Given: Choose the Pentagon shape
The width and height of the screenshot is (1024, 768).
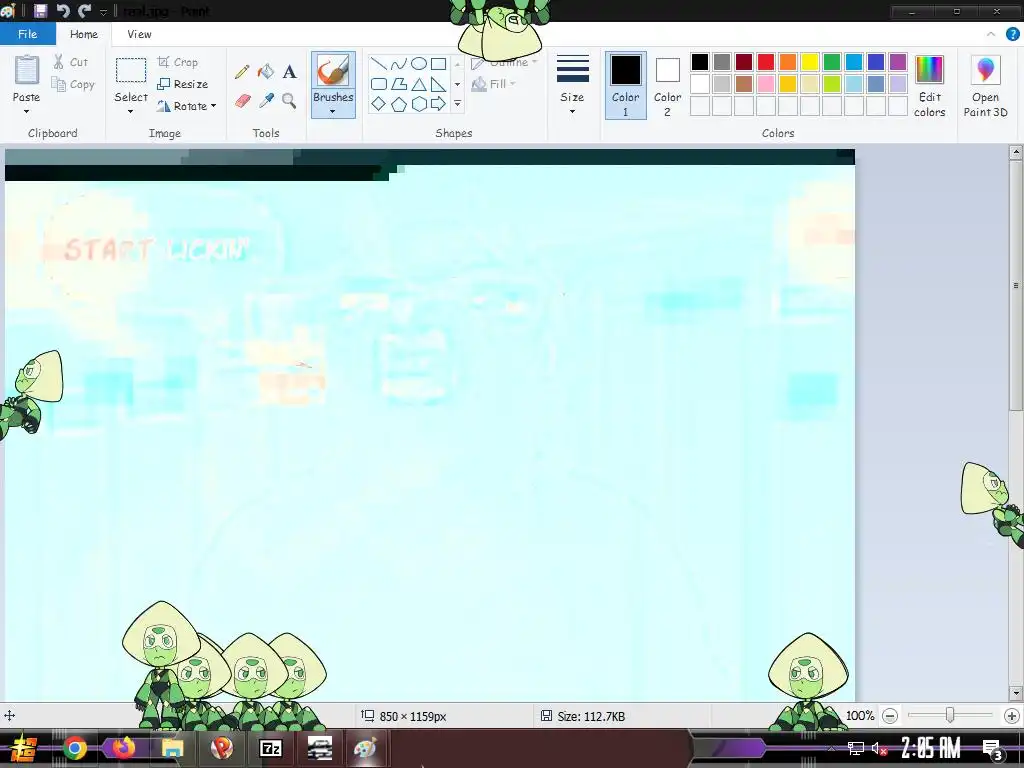Looking at the screenshot, I should (x=398, y=103).
